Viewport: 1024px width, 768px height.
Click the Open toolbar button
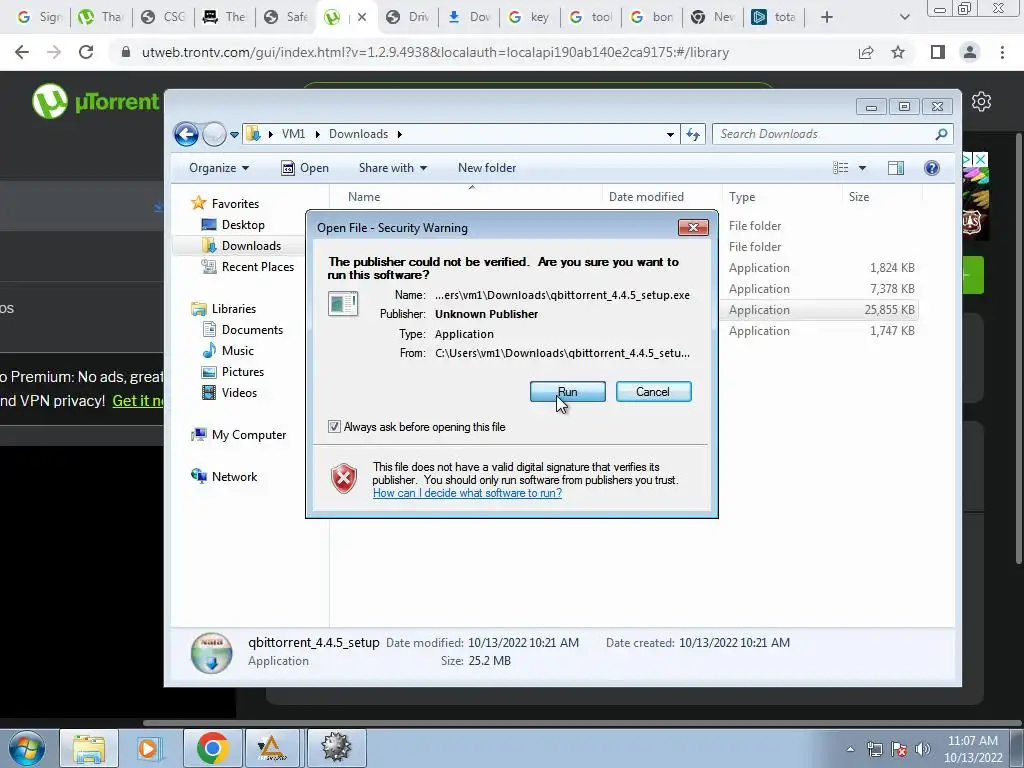point(304,168)
